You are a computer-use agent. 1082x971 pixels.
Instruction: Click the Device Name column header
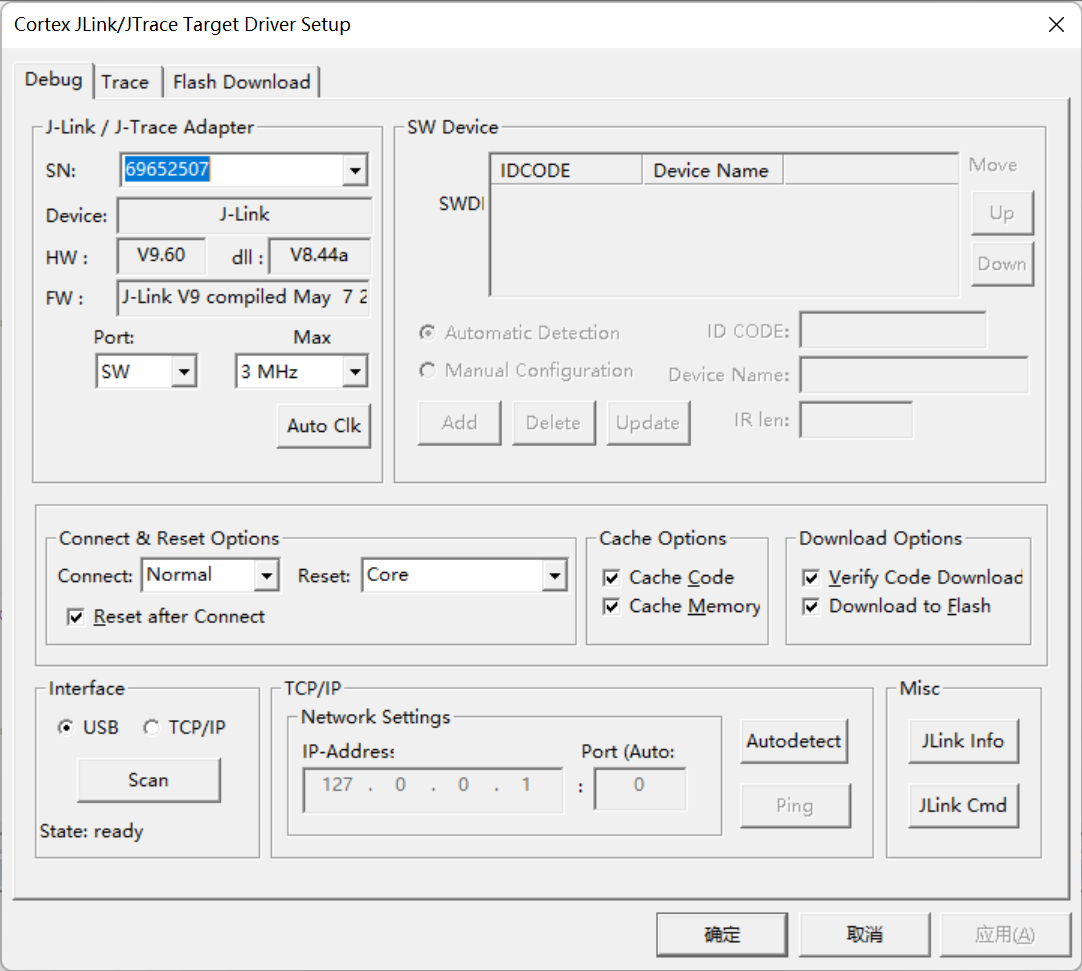point(713,170)
